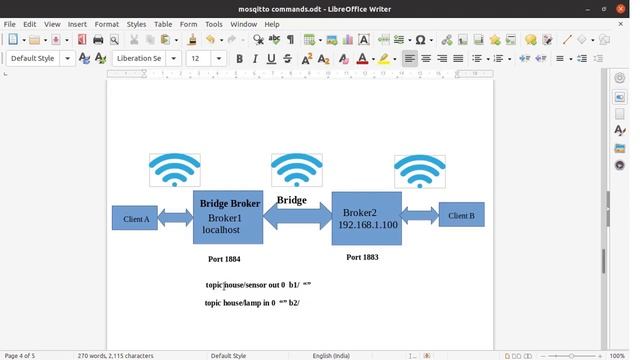Apply the font color red A
This screenshot has height=360, width=640.
pyautogui.click(x=362, y=59)
